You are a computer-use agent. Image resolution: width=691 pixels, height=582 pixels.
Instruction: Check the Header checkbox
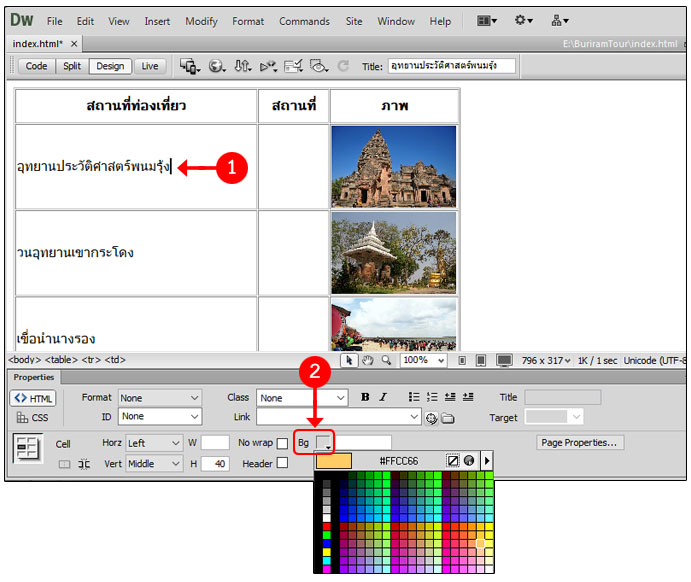[x=282, y=463]
